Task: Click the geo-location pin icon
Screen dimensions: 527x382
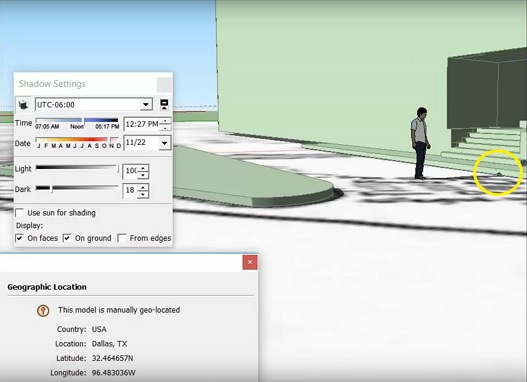Action: tap(43, 310)
